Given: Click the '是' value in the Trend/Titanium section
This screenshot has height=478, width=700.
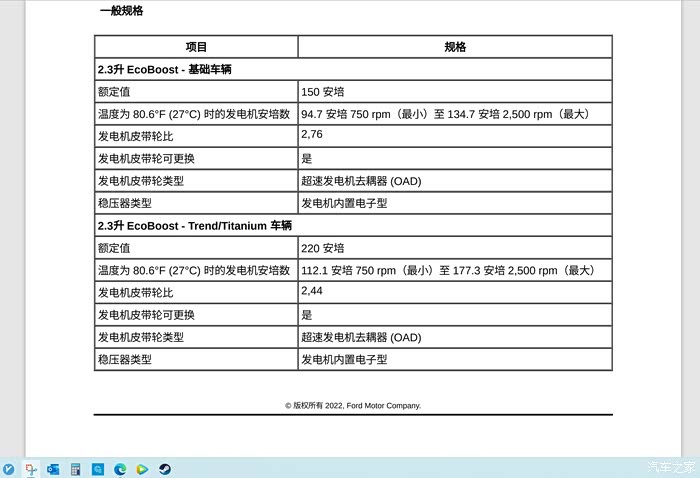Looking at the screenshot, I should point(306,315).
